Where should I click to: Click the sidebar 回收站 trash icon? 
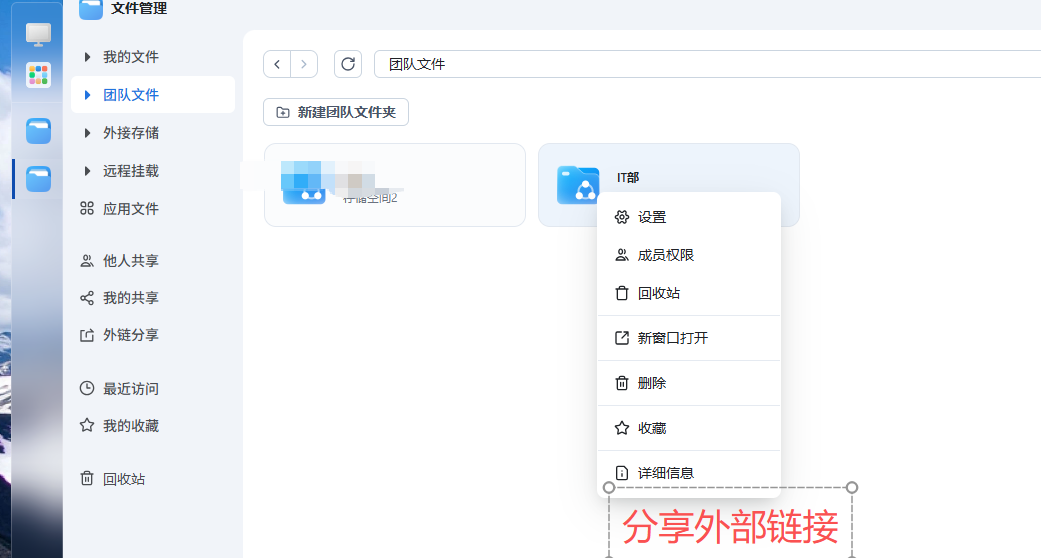[x=87, y=478]
